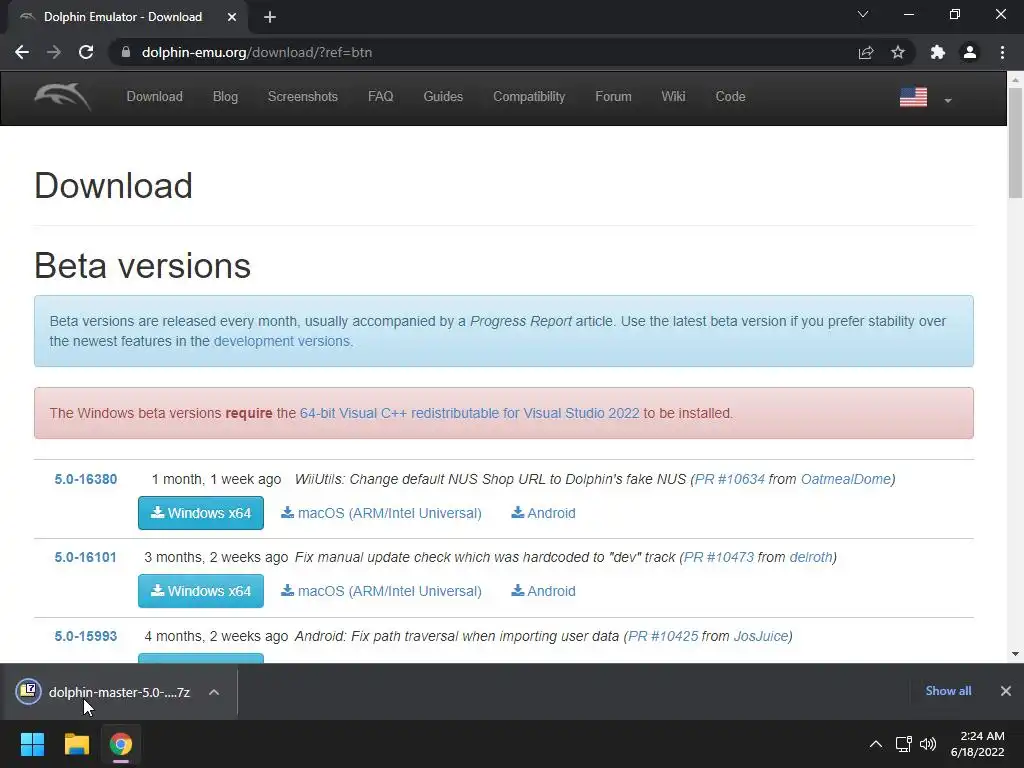The height and width of the screenshot is (768, 1024).
Task: Close the Dolphin Emulator tab
Action: coord(232,18)
